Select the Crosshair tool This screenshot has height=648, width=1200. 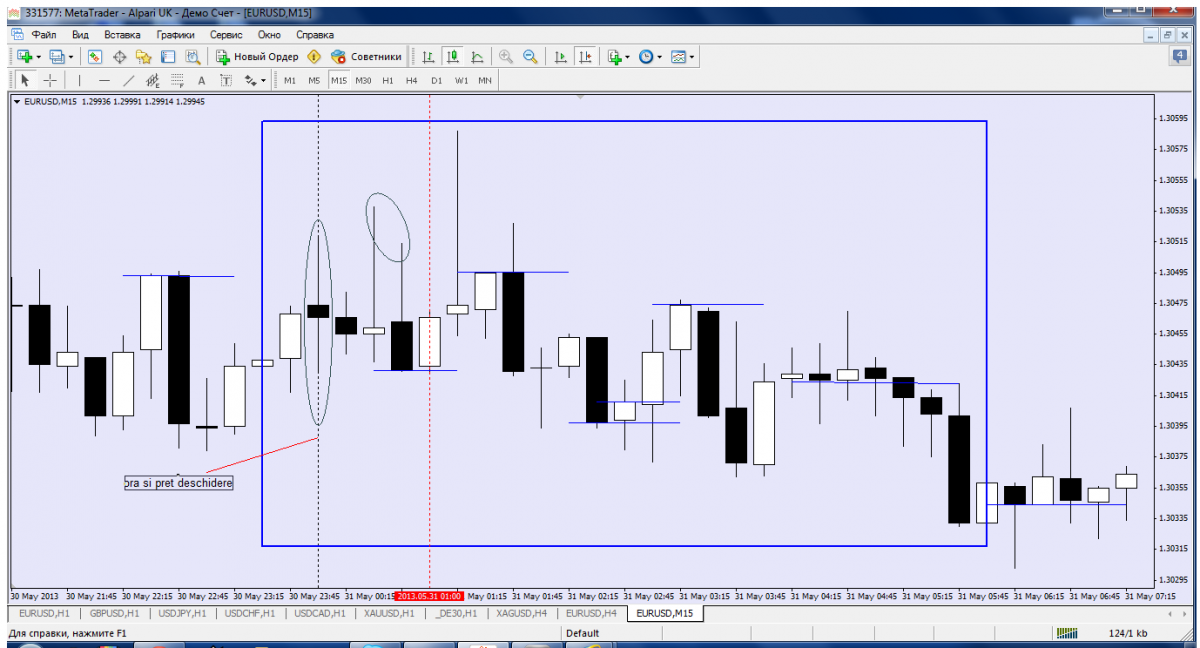(x=50, y=80)
